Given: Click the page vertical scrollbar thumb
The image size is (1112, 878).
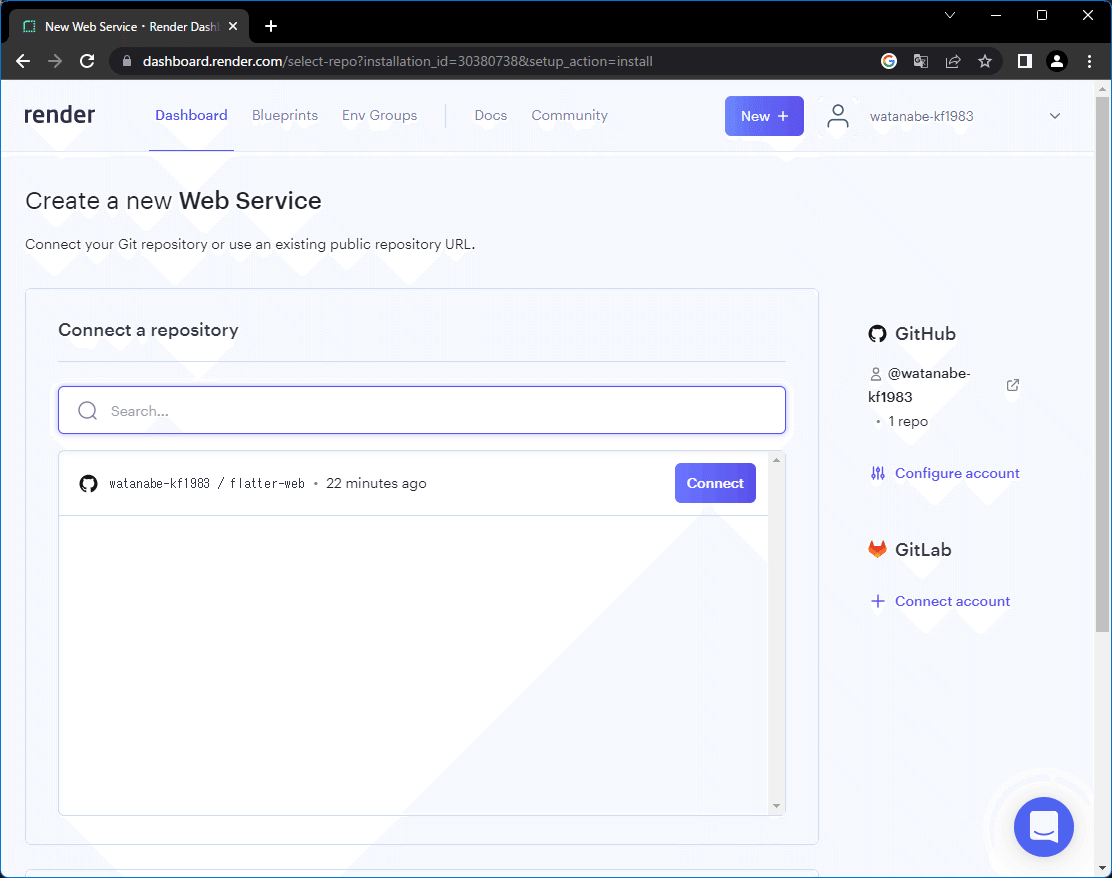Looking at the screenshot, I should tap(1102, 364).
